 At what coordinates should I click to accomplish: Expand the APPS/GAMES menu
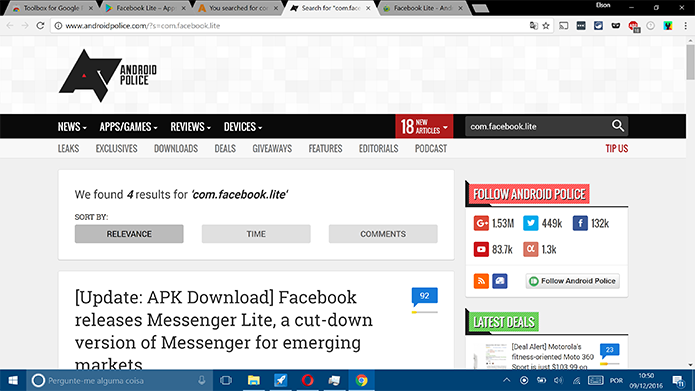tap(129, 127)
